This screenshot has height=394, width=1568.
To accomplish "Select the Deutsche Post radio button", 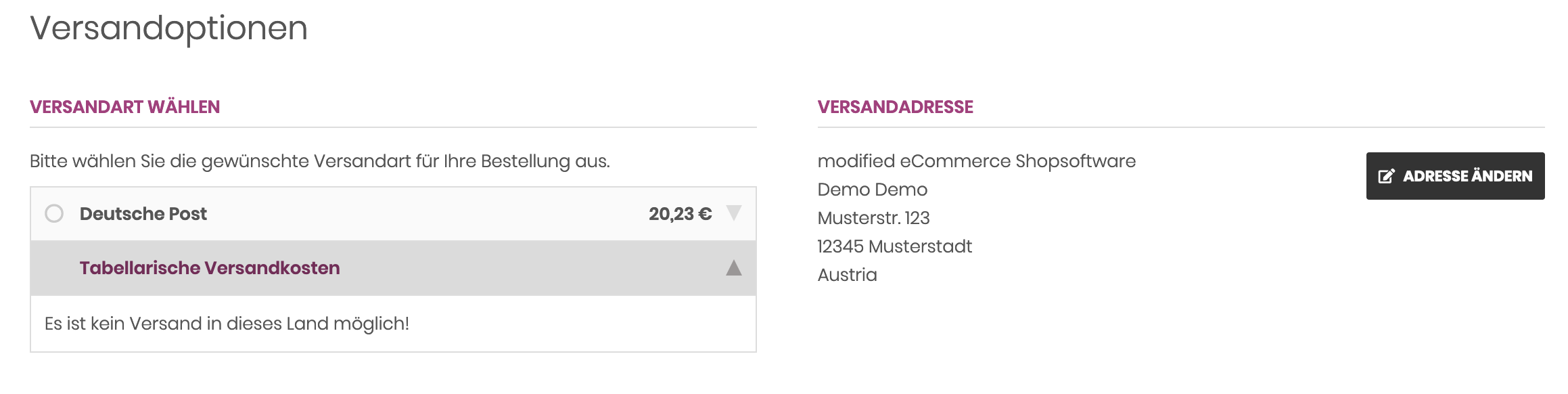I will pyautogui.click(x=54, y=214).
